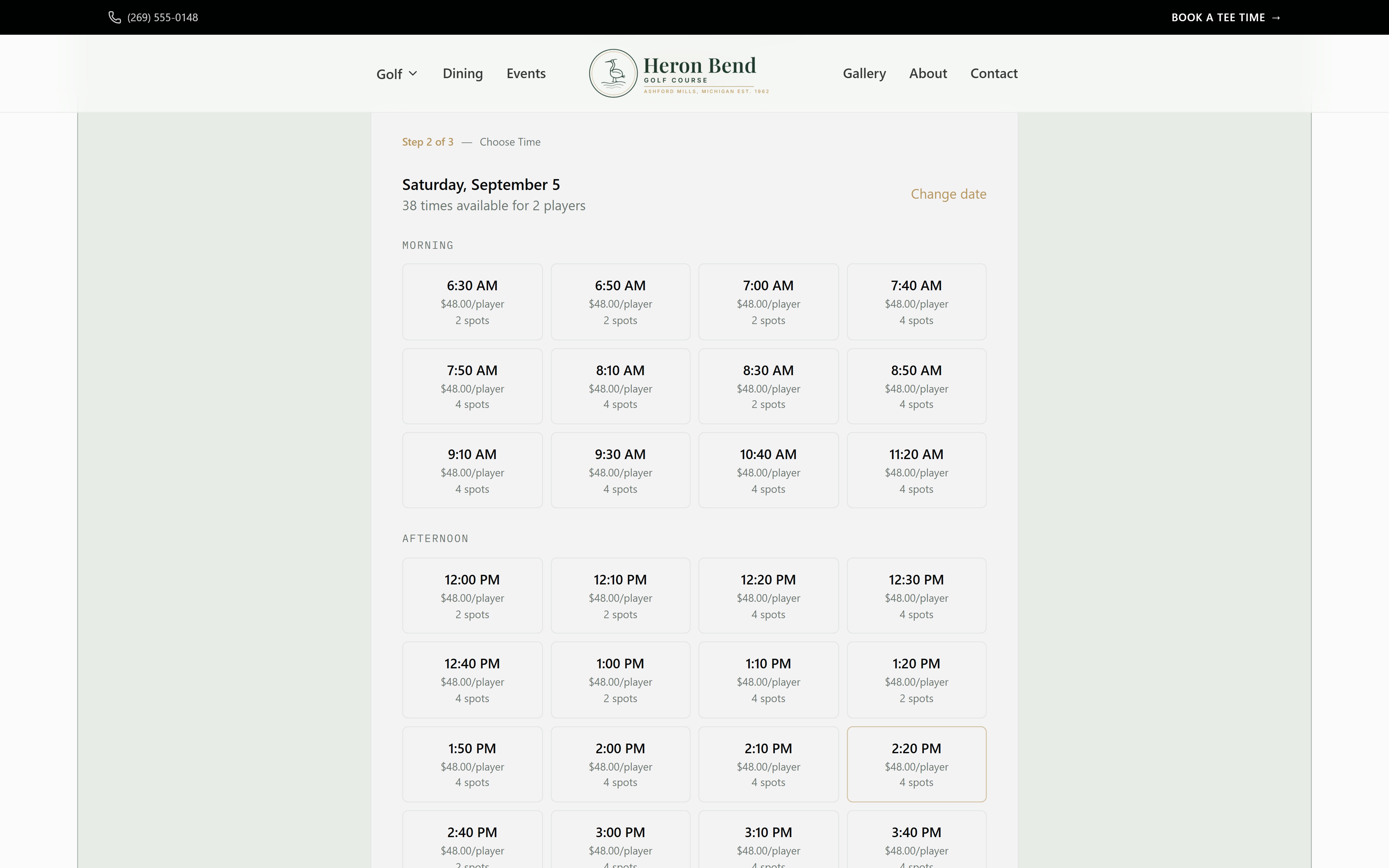This screenshot has height=868, width=1389.
Task: Select the 12:30 PM tee time
Action: point(917,596)
